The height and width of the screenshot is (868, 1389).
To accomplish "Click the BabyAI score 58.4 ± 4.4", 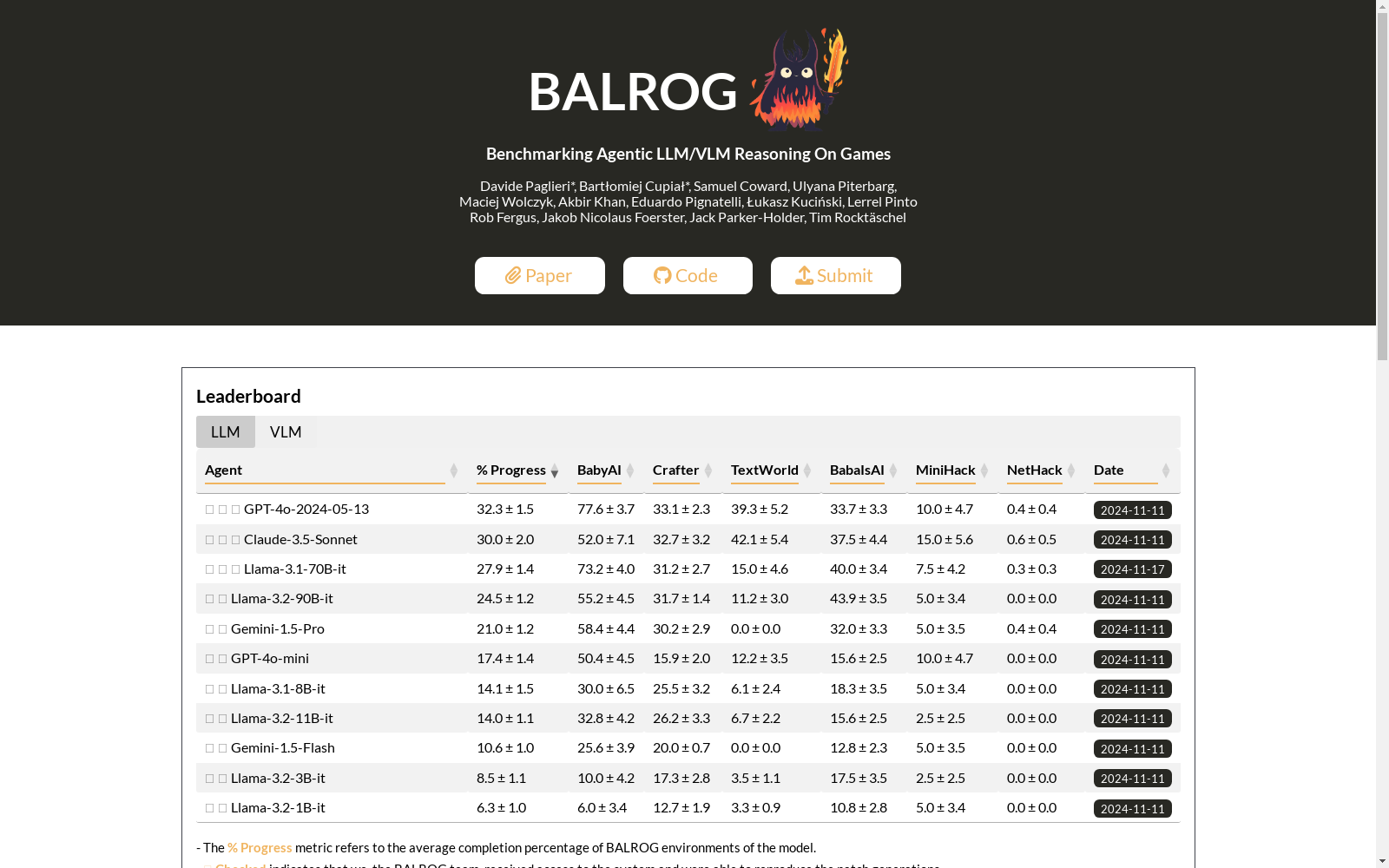I will coord(606,628).
